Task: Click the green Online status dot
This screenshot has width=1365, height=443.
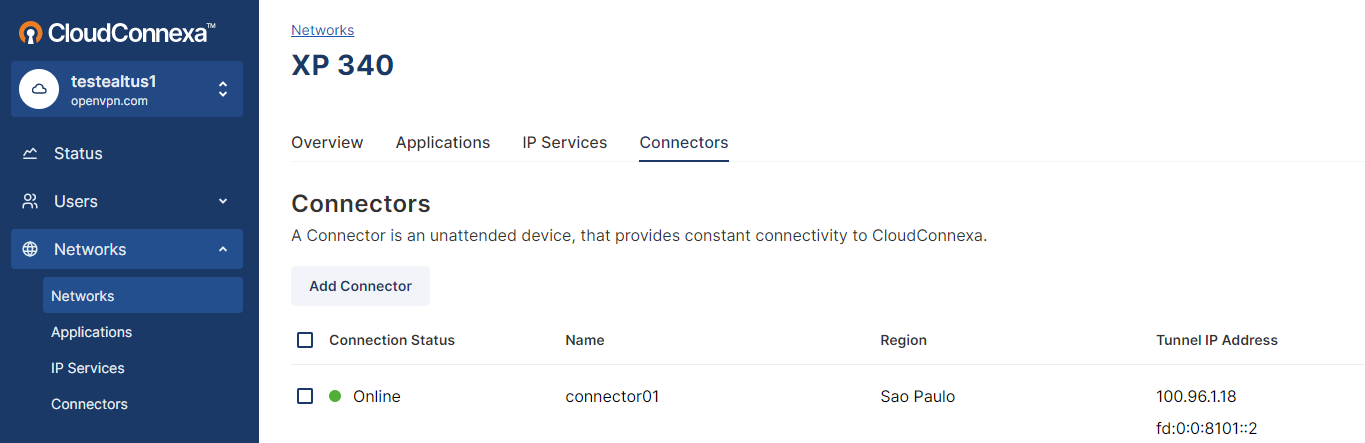Action: pos(335,396)
